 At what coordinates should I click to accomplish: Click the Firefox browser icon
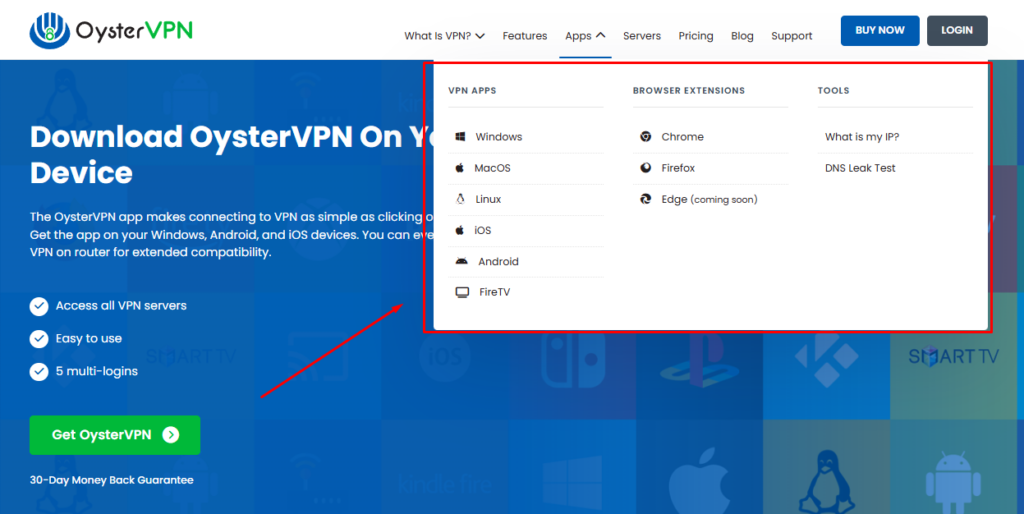pos(645,168)
